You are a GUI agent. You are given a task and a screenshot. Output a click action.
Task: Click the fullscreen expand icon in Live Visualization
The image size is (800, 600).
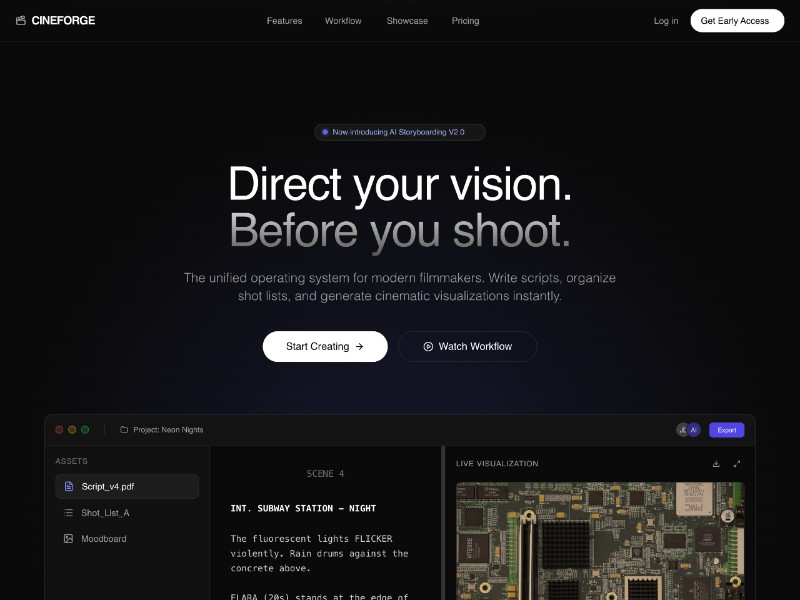737,463
